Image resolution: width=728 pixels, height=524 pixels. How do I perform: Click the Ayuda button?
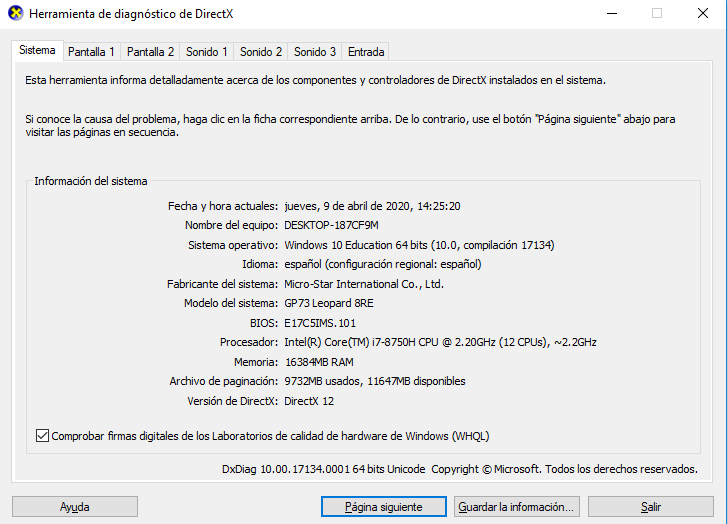click(75, 506)
